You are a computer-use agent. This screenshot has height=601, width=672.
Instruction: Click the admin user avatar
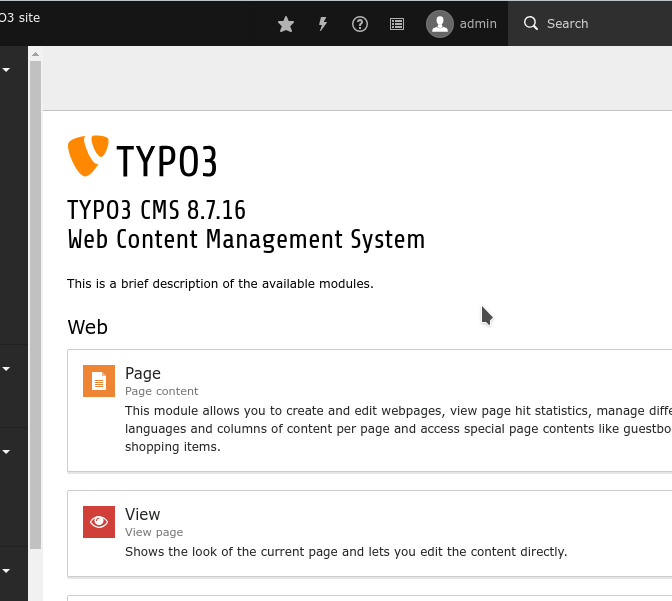point(440,24)
